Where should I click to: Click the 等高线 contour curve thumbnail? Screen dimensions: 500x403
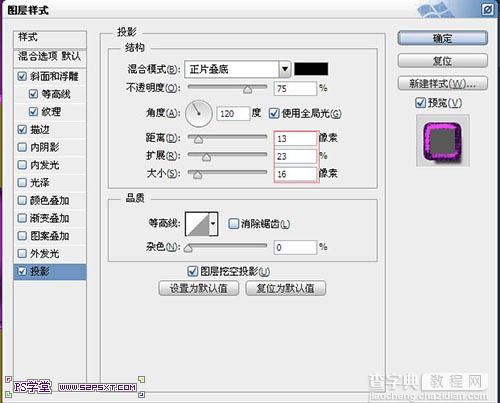pyautogui.click(x=197, y=224)
